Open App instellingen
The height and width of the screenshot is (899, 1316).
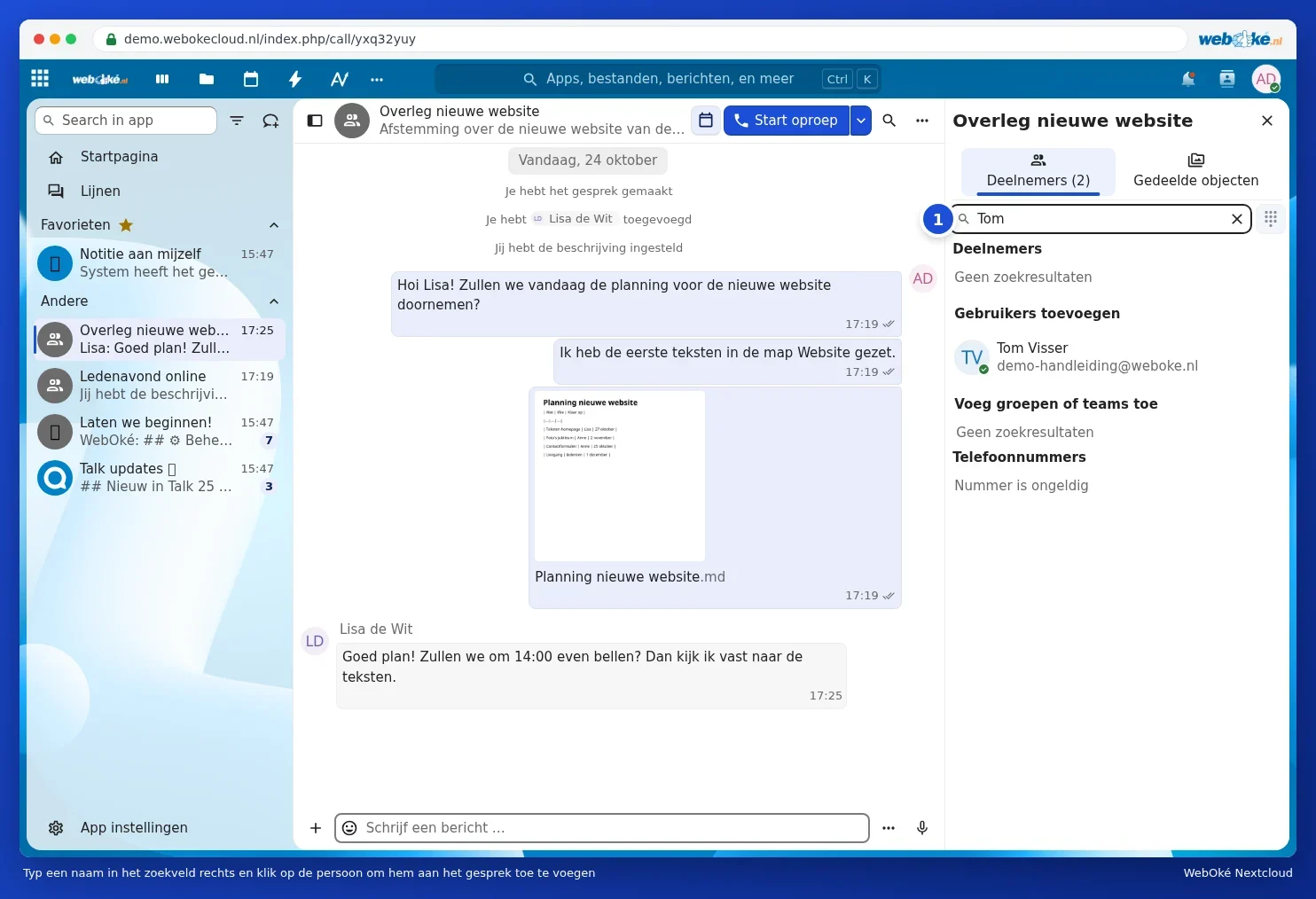[x=160, y=828]
